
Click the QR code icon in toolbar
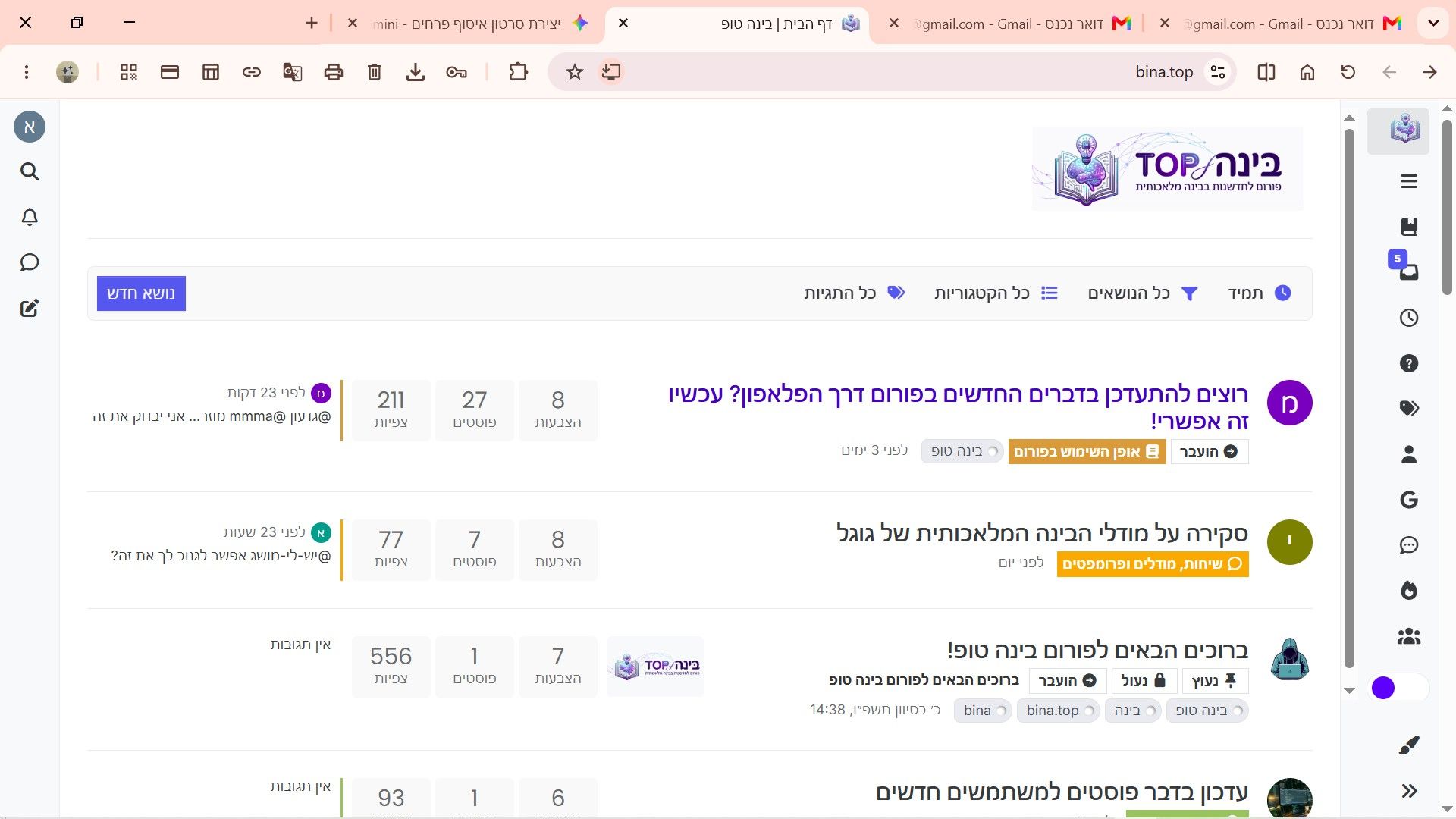[129, 72]
